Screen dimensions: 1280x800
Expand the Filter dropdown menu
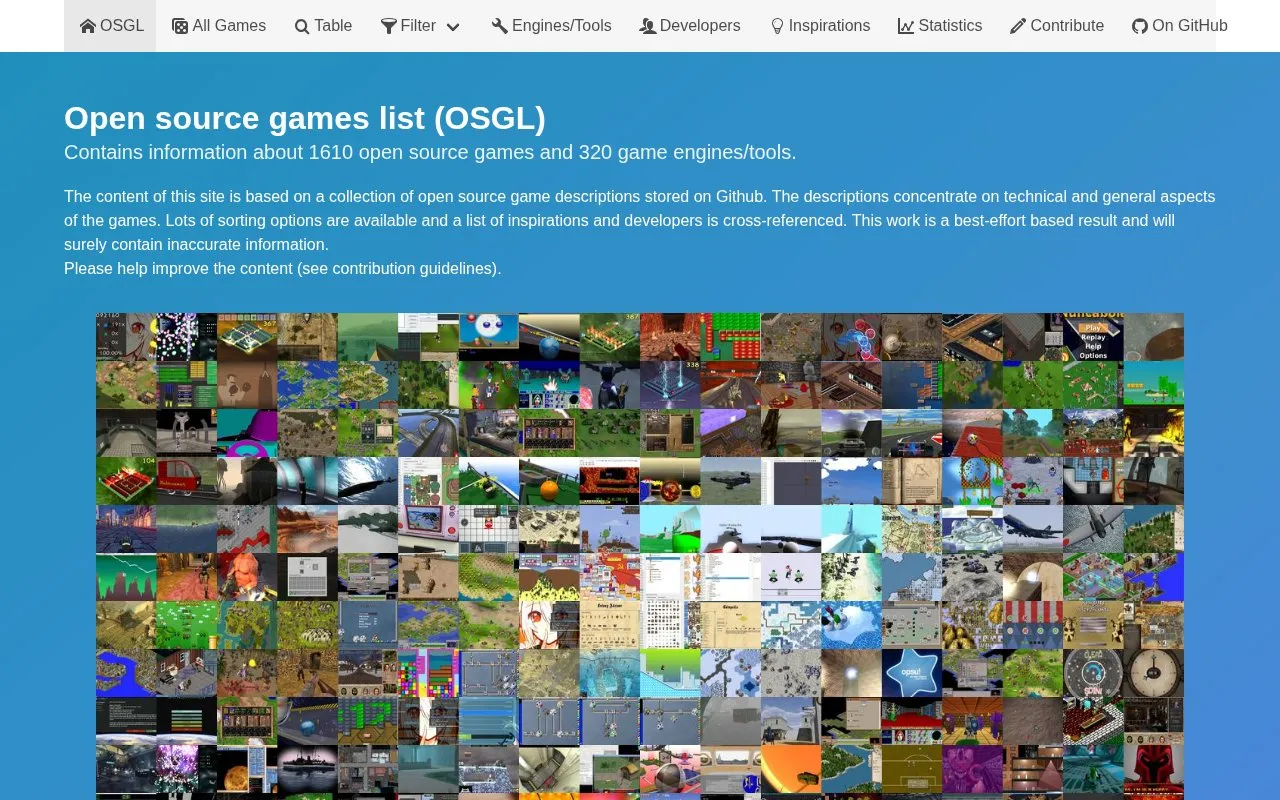click(420, 26)
